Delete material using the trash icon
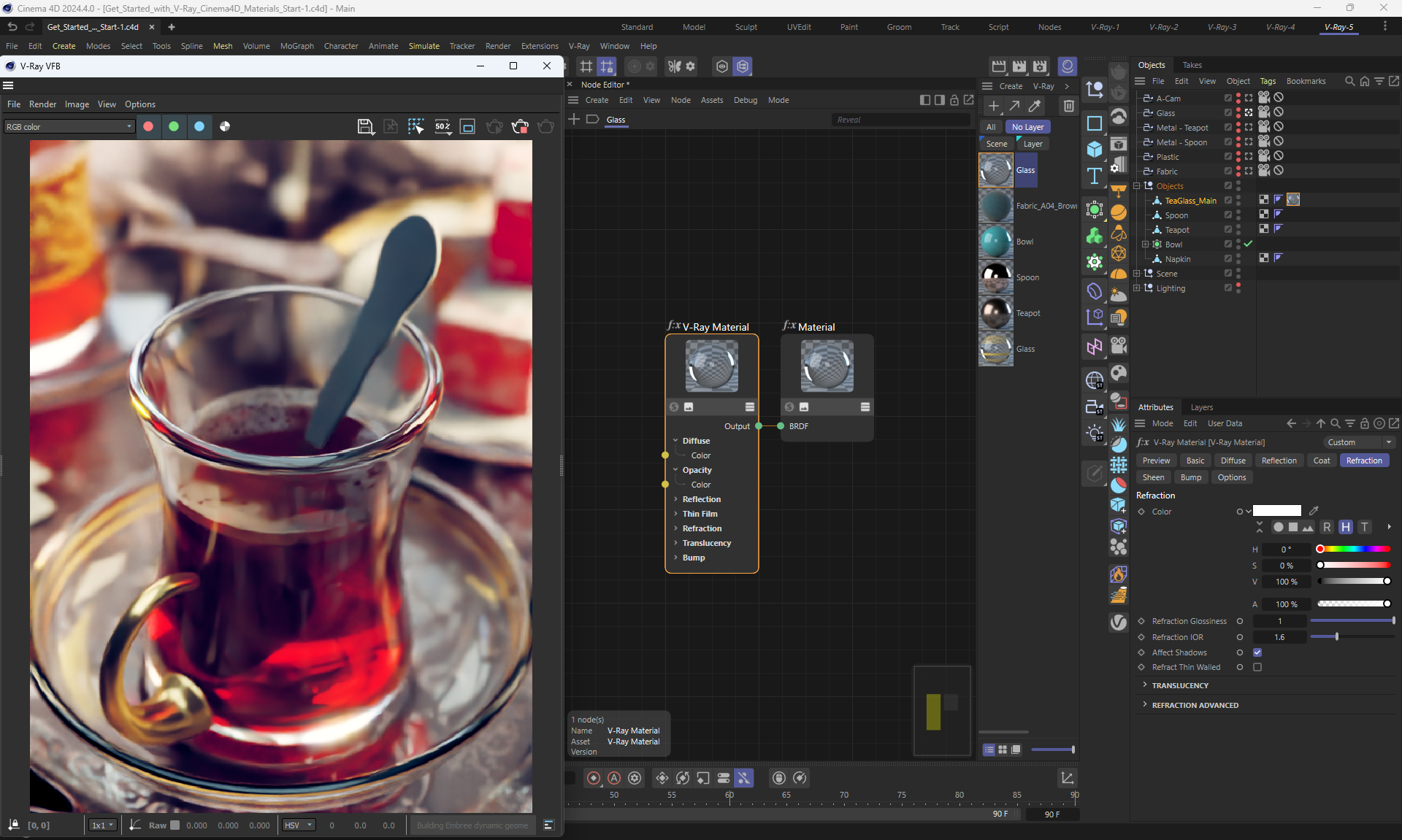 (x=1068, y=106)
